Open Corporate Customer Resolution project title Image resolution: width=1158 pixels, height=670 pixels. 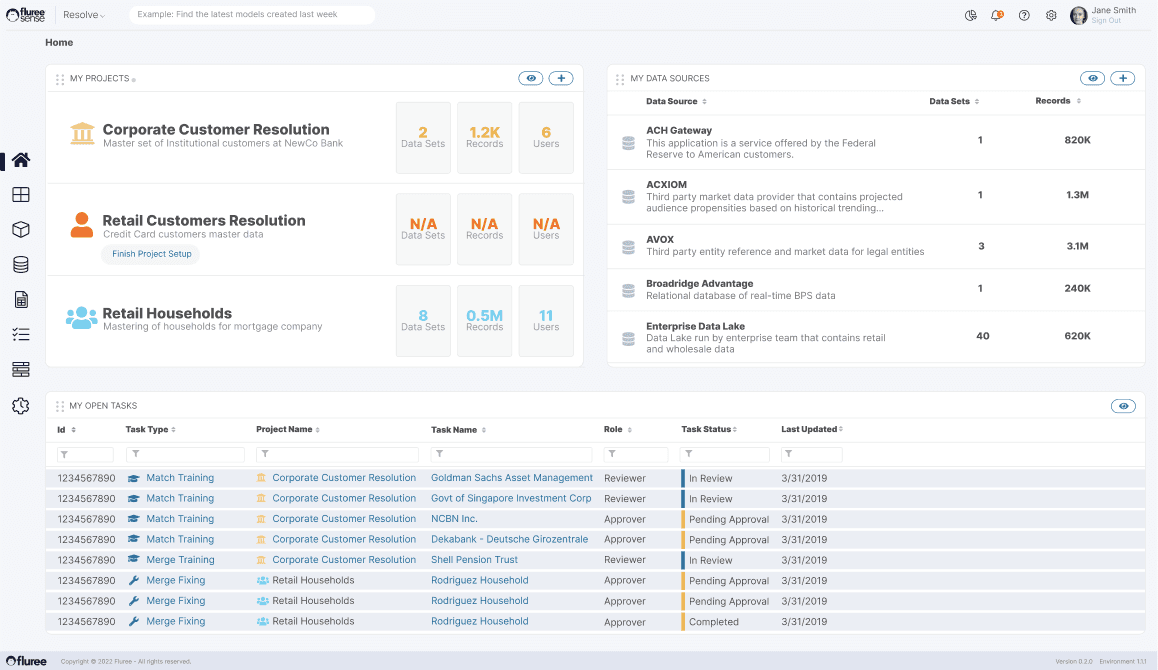click(216, 129)
